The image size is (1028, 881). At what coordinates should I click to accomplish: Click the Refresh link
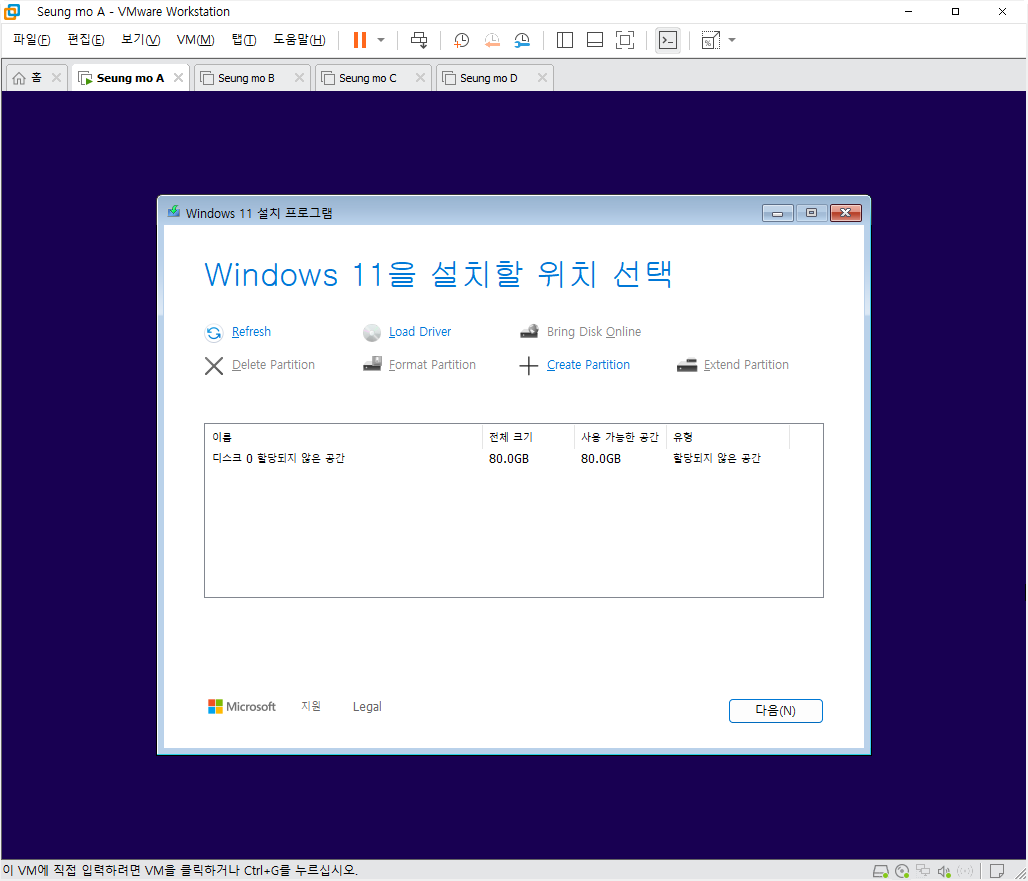pyautogui.click(x=251, y=332)
